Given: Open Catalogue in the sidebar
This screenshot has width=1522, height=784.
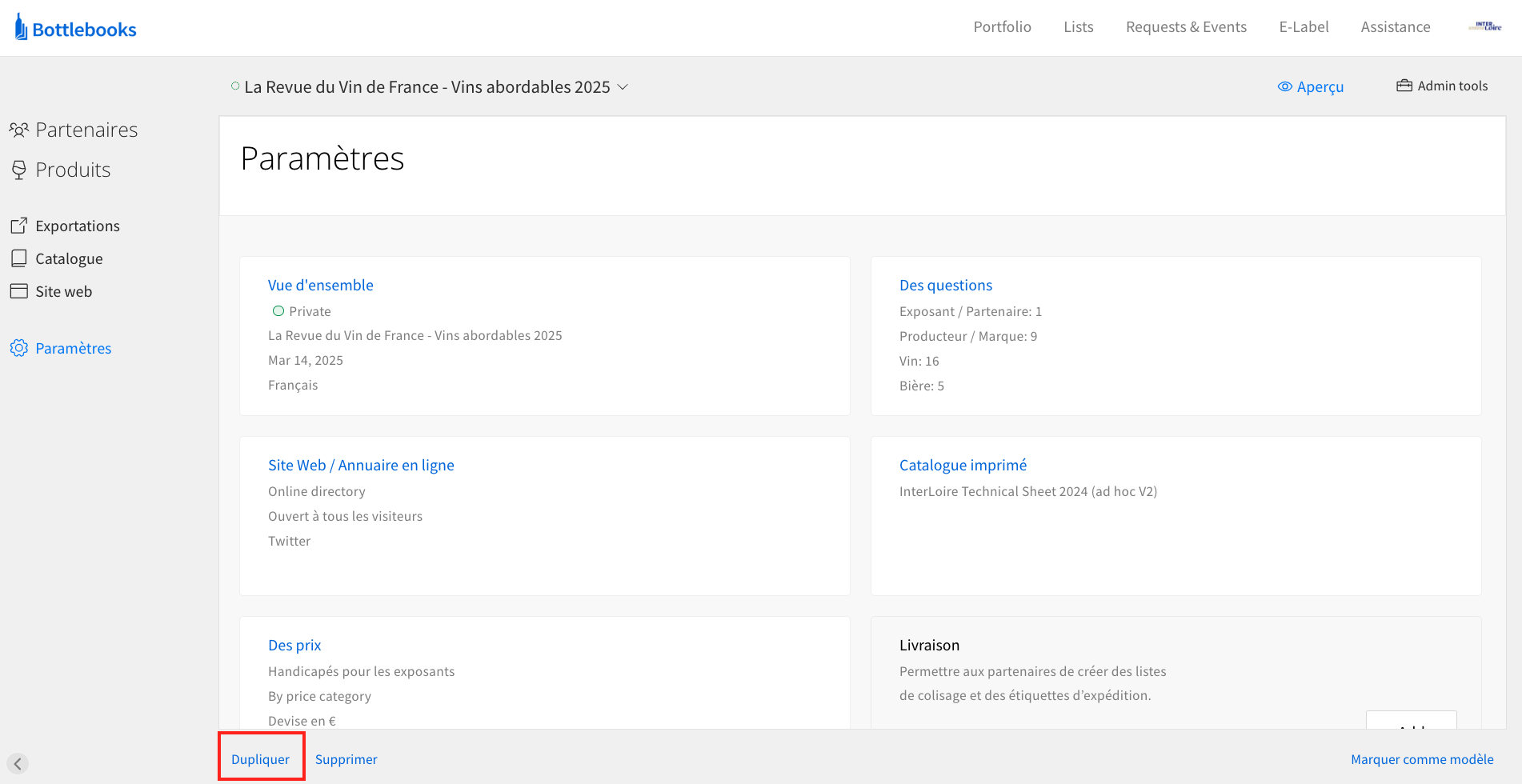Looking at the screenshot, I should pos(69,258).
